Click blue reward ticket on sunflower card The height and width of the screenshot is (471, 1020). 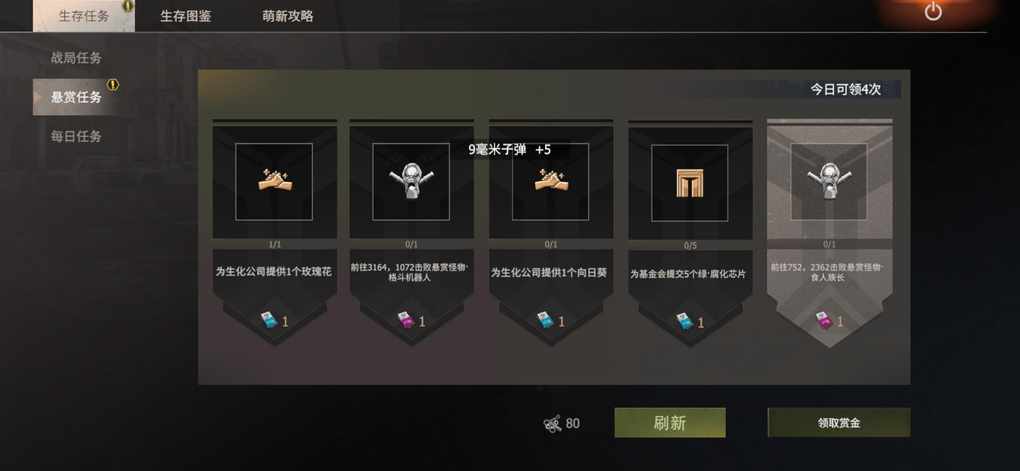[545, 321]
